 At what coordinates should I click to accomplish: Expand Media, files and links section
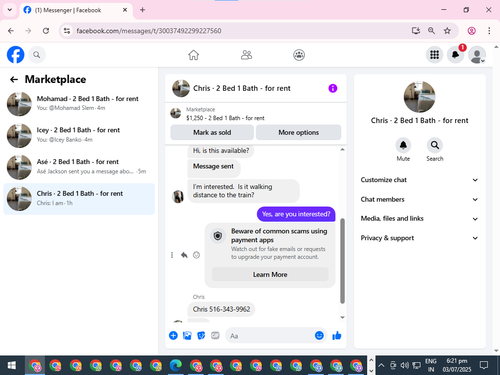coord(419,219)
